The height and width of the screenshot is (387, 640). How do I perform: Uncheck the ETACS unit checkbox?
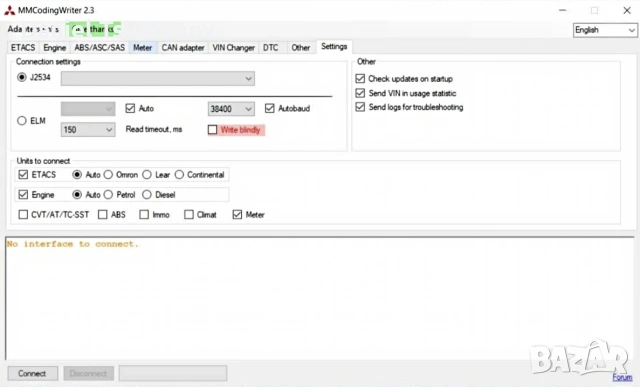(23, 175)
